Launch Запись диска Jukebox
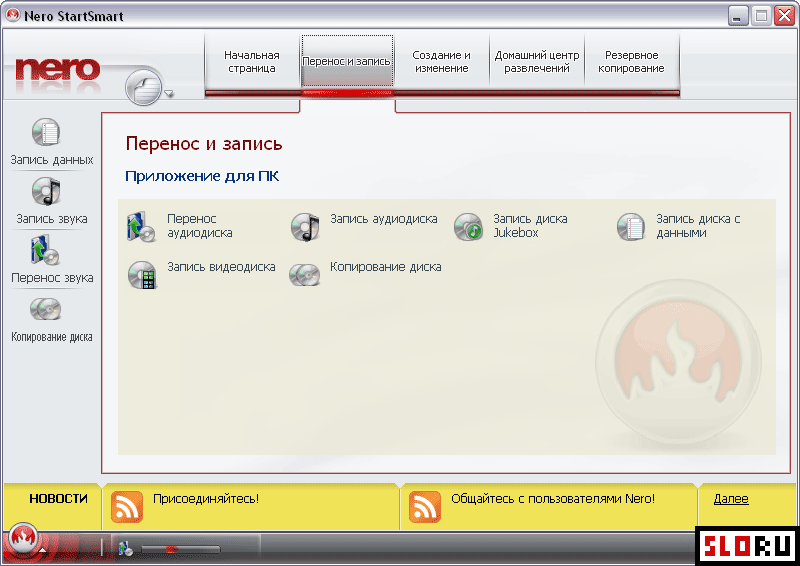Screen dimensions: 800x566 (x=467, y=227)
